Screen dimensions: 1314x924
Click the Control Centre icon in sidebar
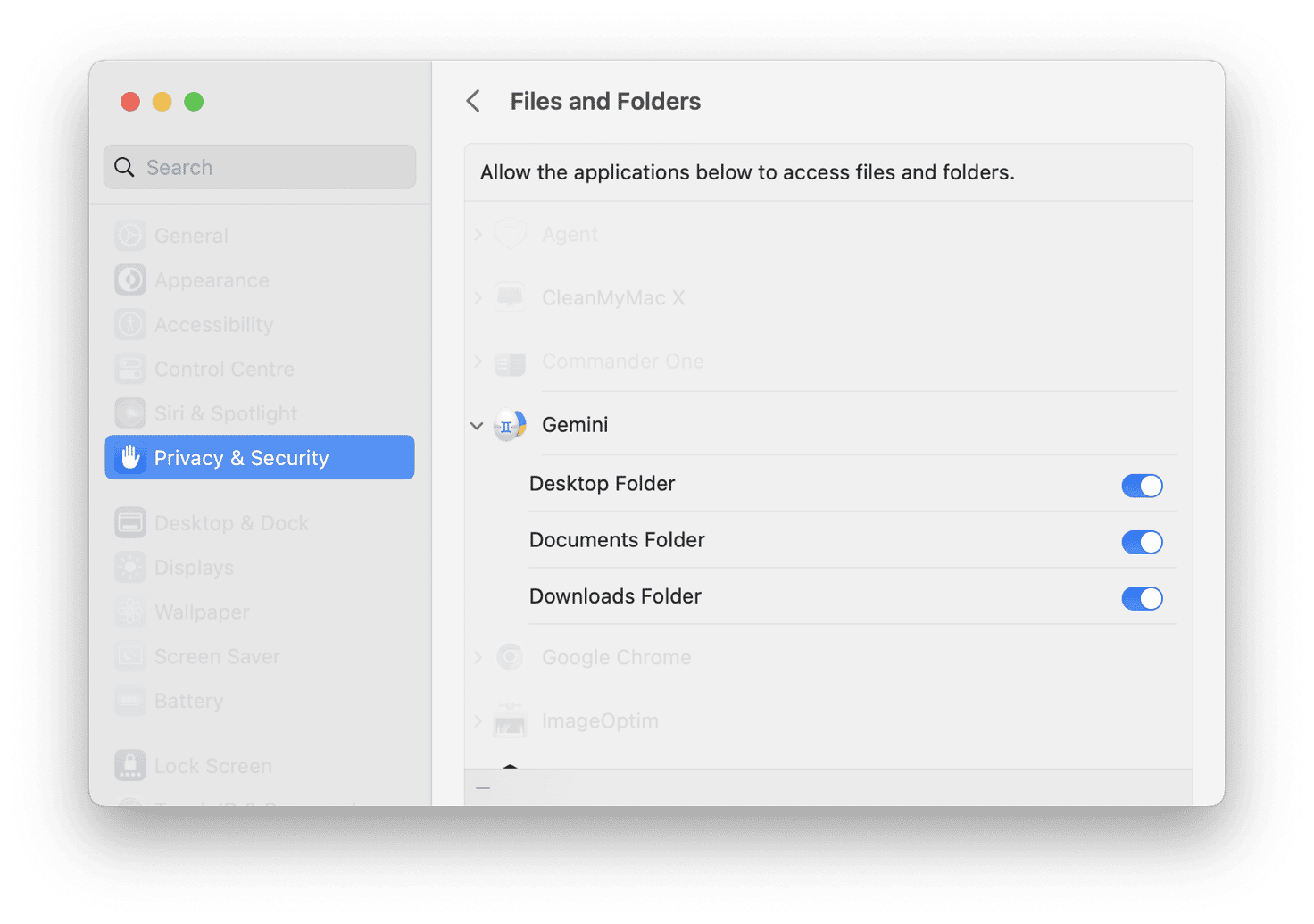click(x=130, y=369)
